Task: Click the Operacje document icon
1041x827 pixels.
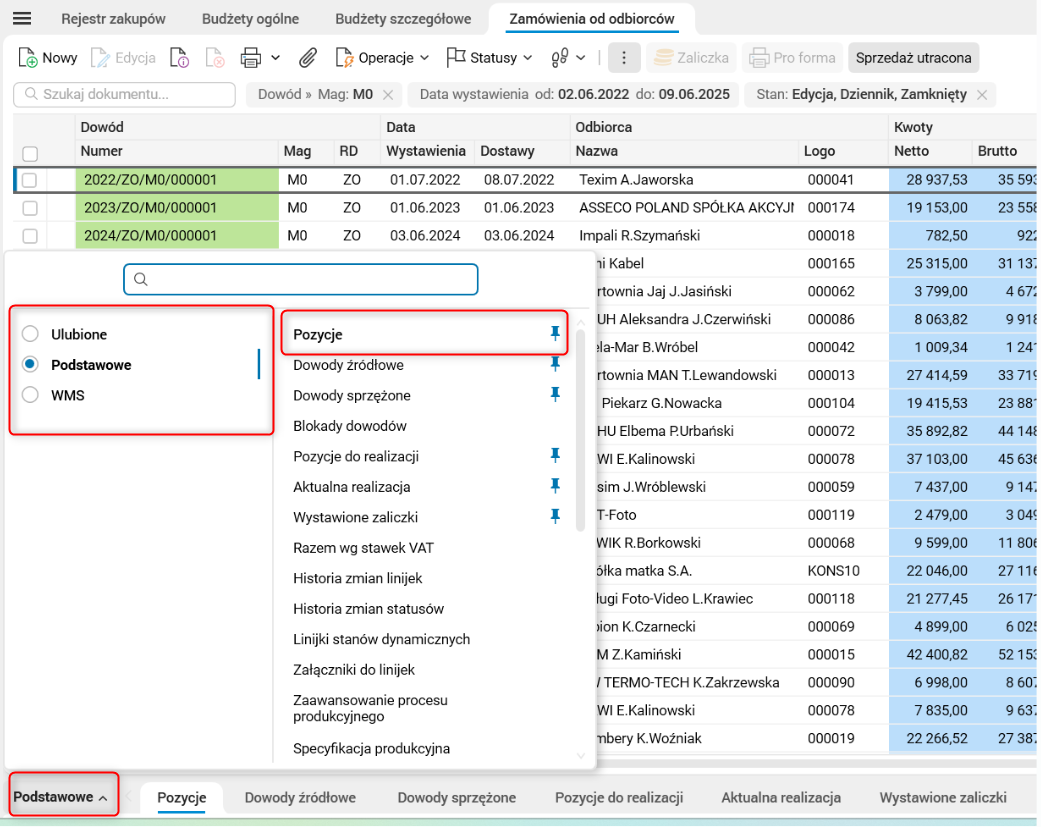Action: click(x=344, y=58)
